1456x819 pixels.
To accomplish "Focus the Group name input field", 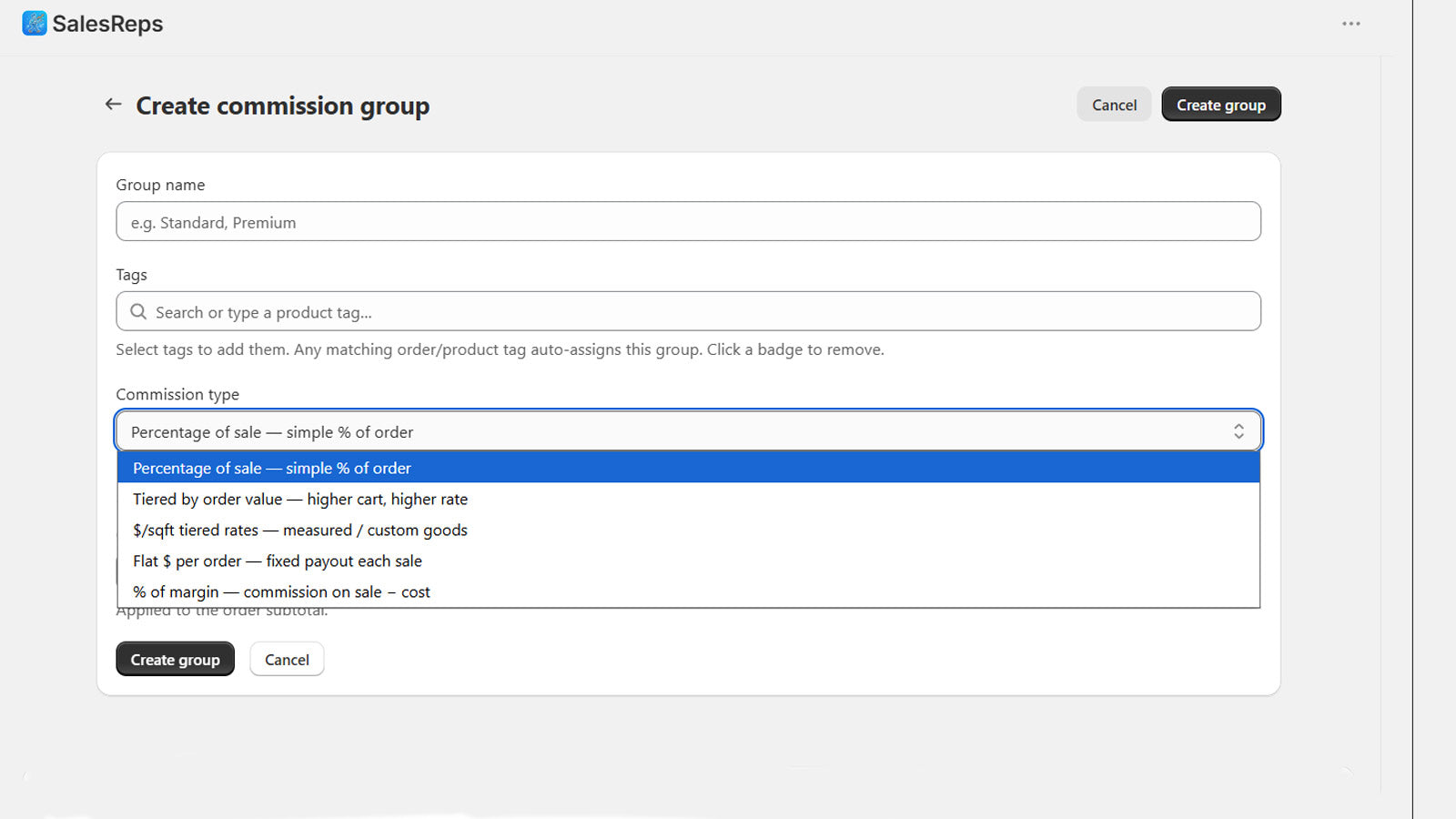I will 688,222.
